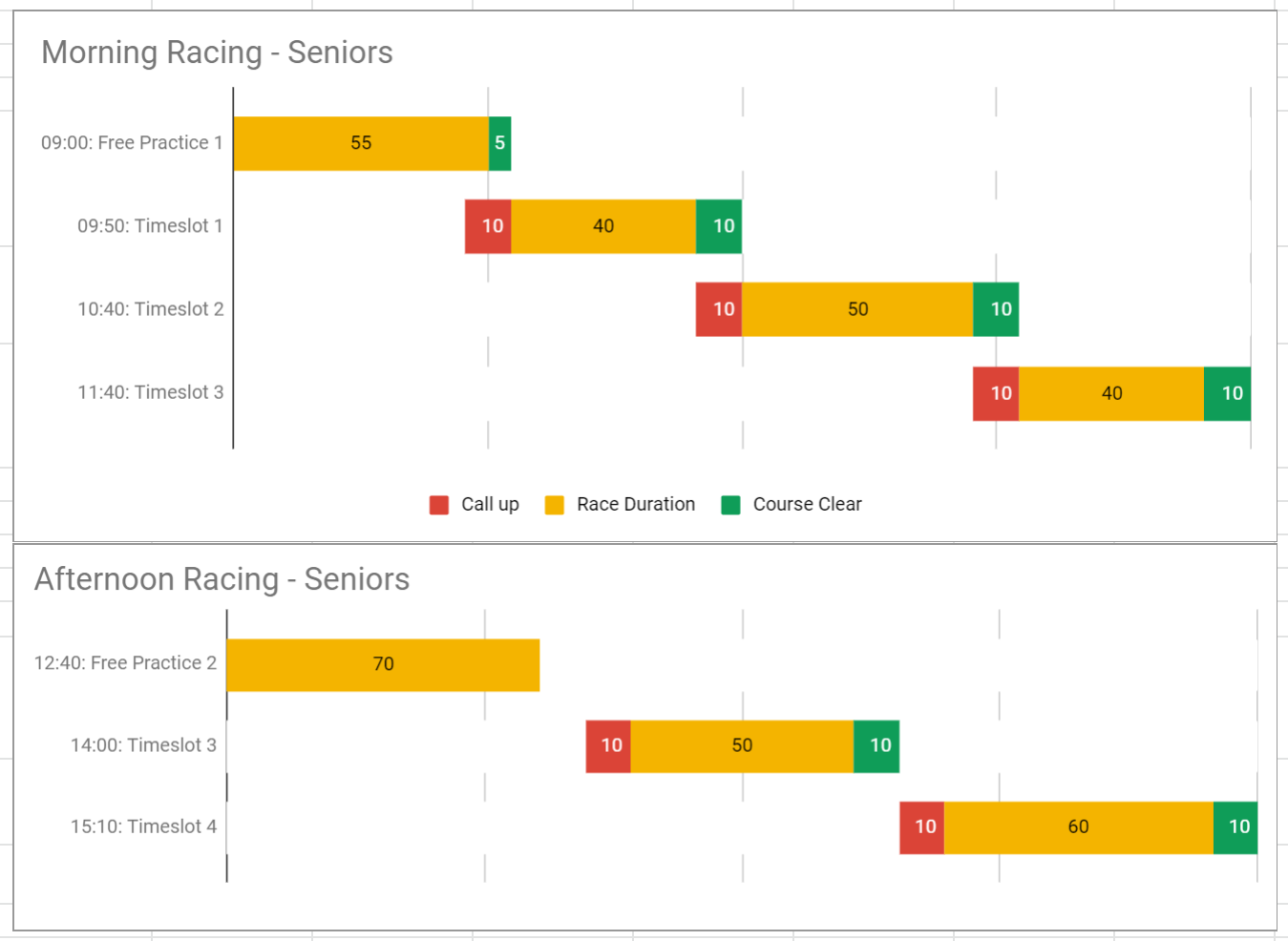Click the yellow Race Duration legend swatch

(x=555, y=505)
